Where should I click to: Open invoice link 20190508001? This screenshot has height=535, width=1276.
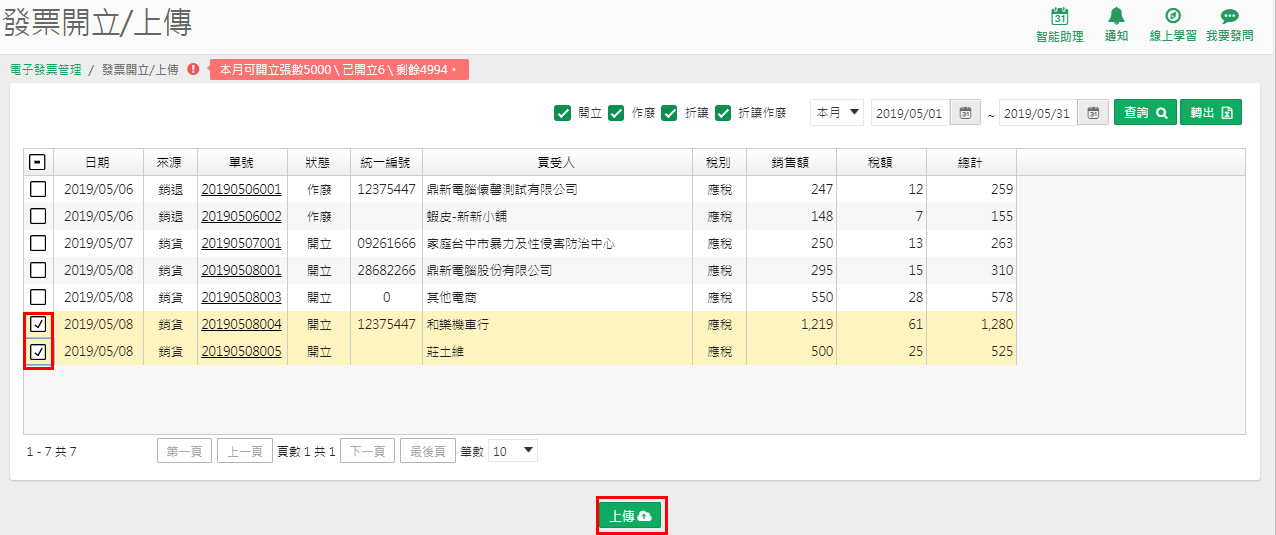[x=241, y=270]
